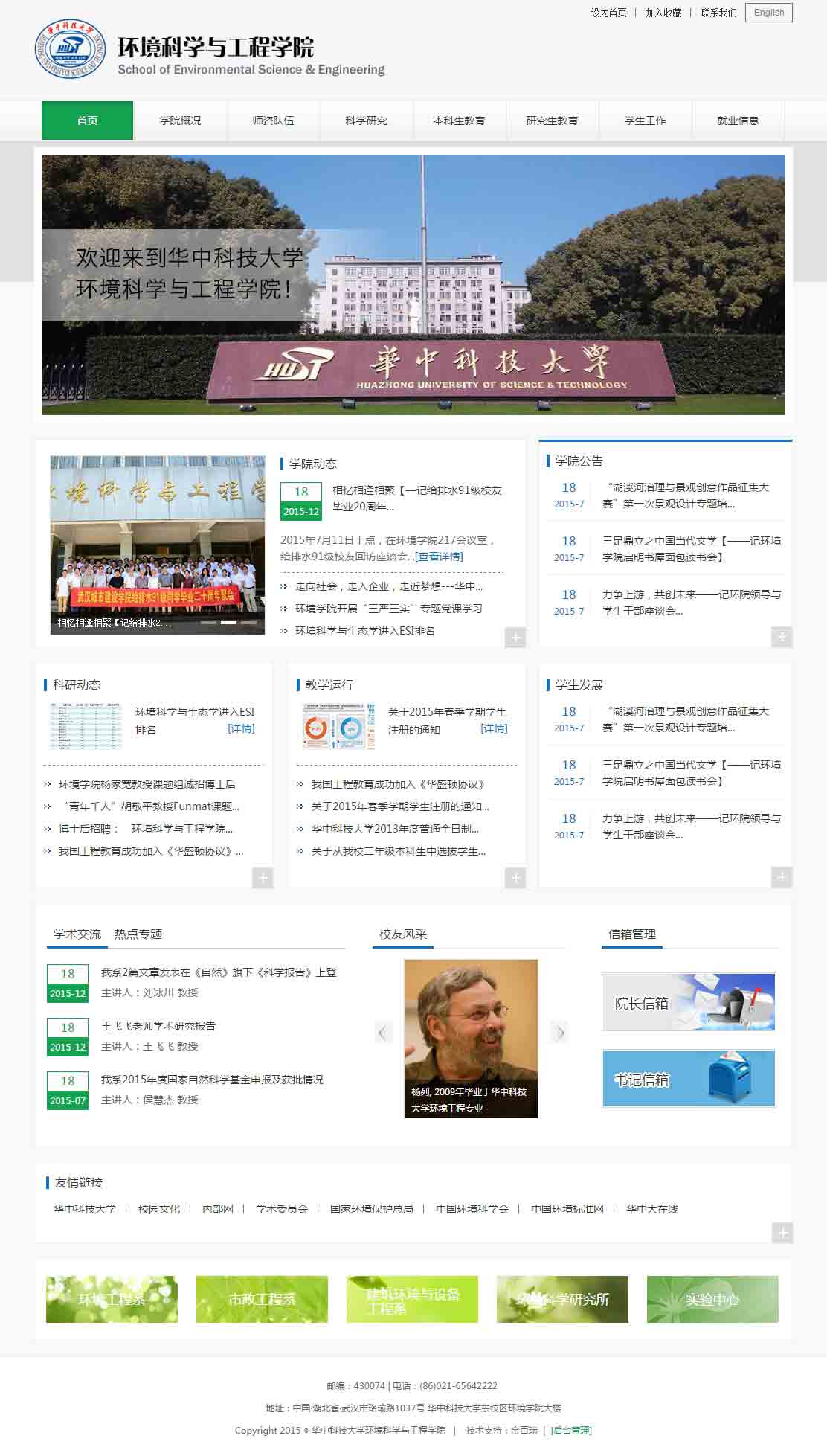Image resolution: width=827 pixels, height=1456 pixels.
Task: Open 我系2015年度国家自然科学基金 item
Action: (212, 1080)
